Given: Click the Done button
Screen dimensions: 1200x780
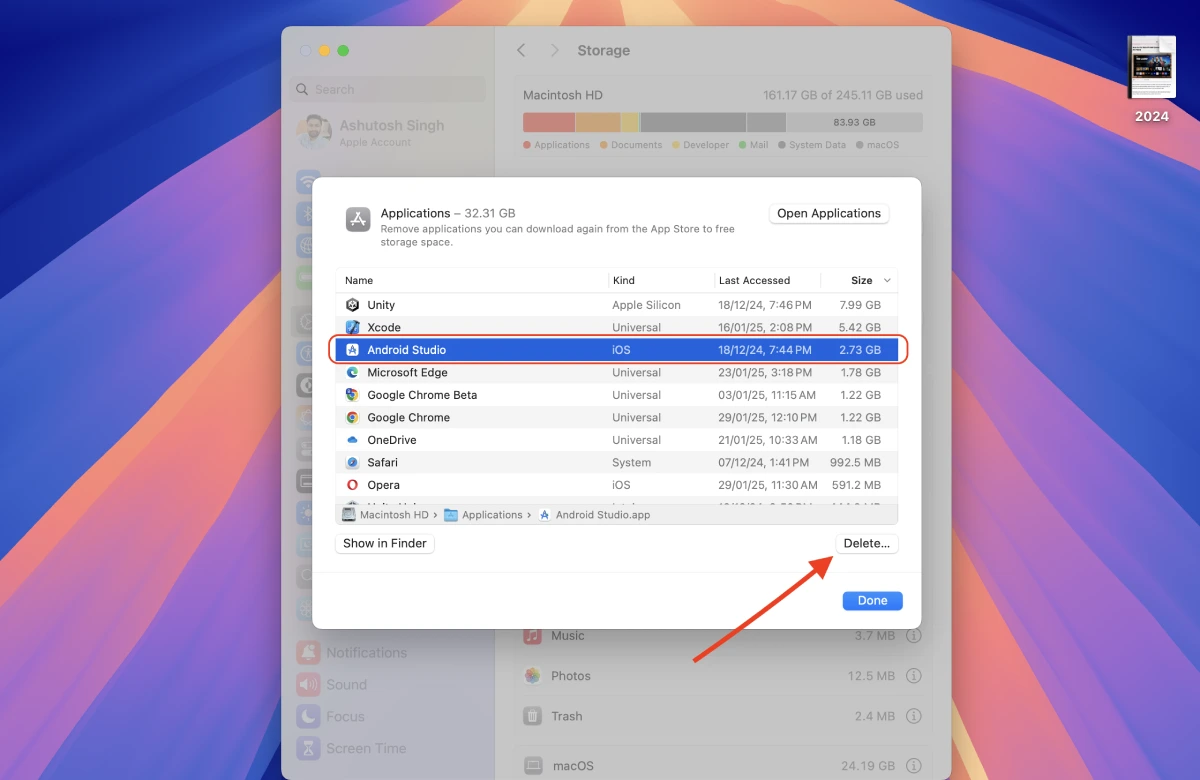Looking at the screenshot, I should 872,601.
